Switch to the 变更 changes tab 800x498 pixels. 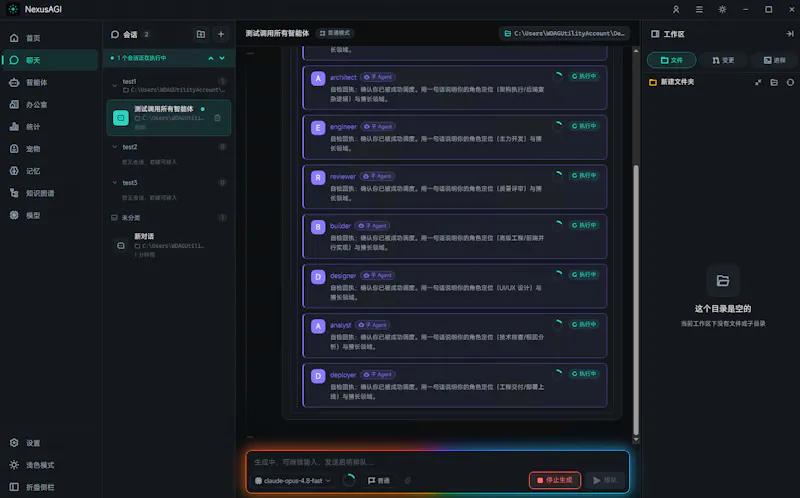pyautogui.click(x=723, y=60)
